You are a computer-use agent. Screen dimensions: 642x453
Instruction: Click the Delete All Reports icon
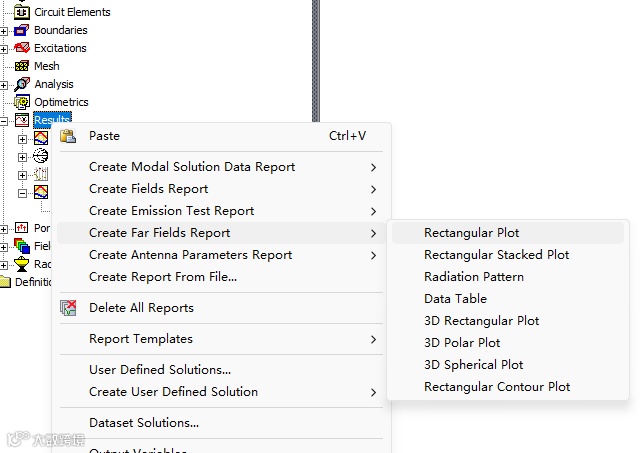click(68, 308)
